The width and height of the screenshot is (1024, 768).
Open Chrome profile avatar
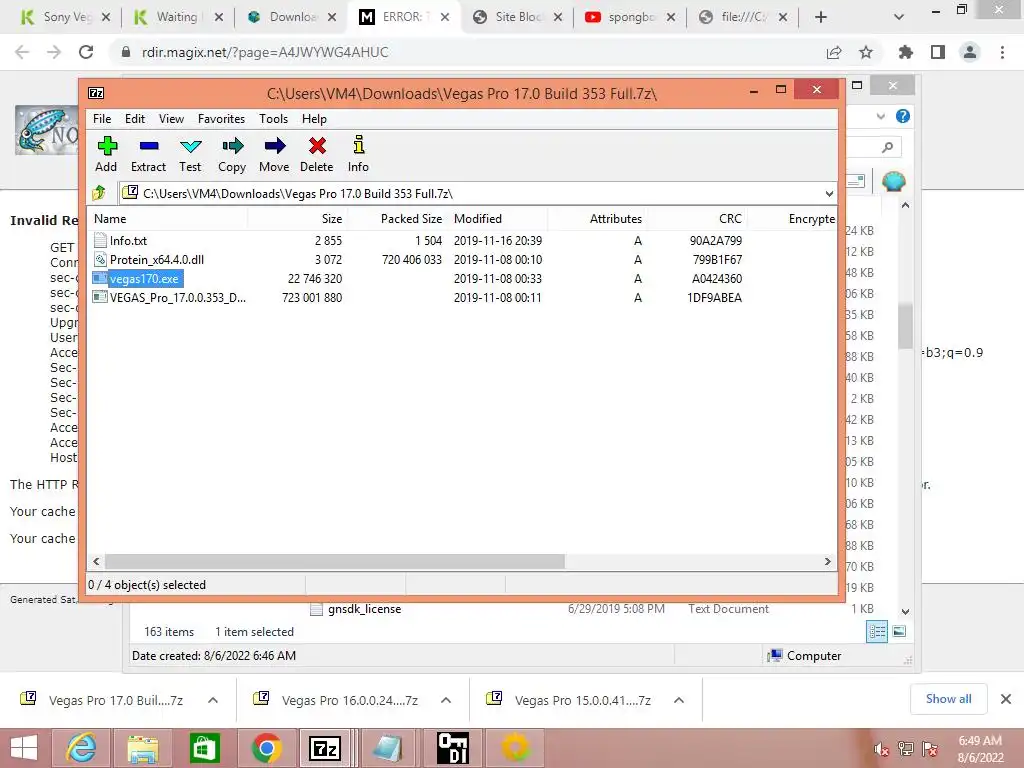pyautogui.click(x=970, y=52)
